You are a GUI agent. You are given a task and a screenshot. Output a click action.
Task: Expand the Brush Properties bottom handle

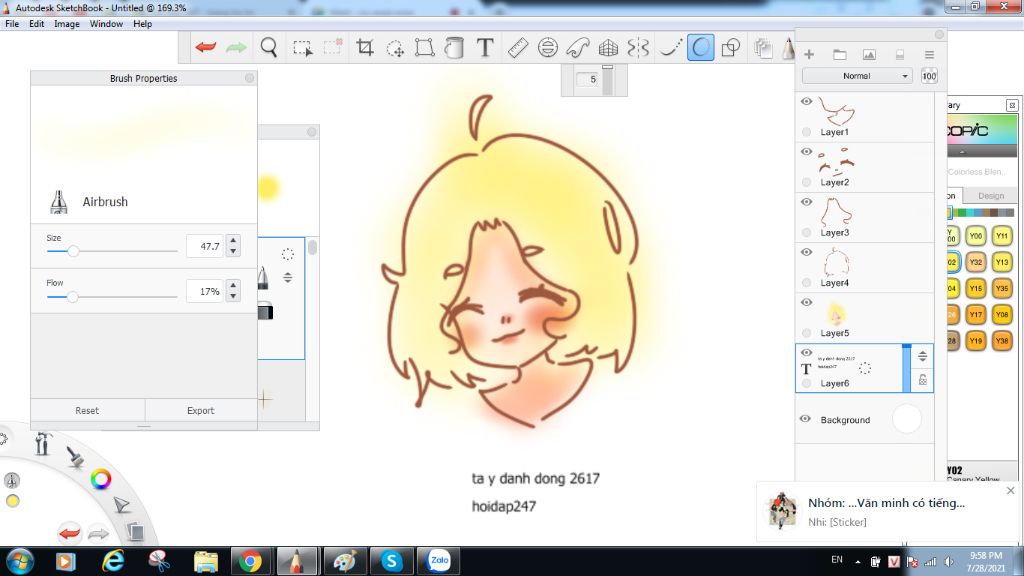tap(144, 426)
